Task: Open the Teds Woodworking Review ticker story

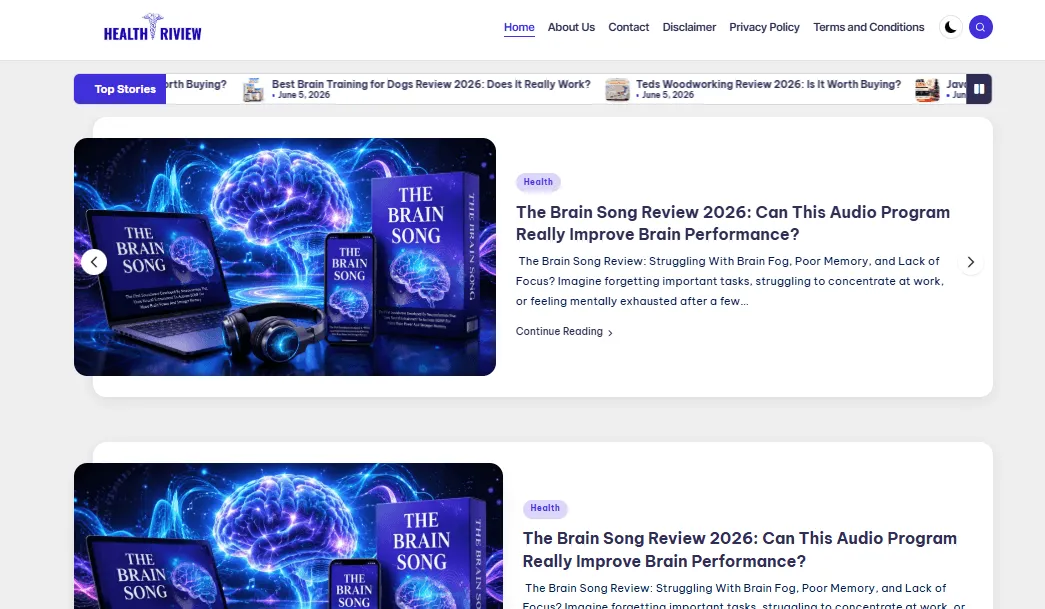Action: pyautogui.click(x=768, y=84)
